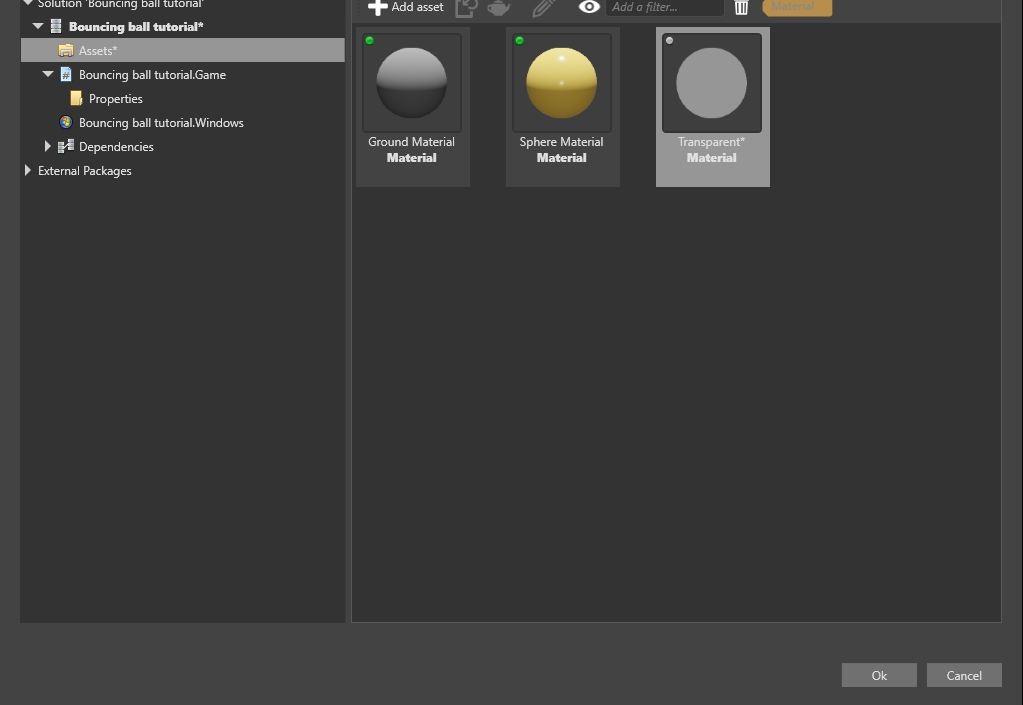Click the green status dot on Sphere Material
Viewport: 1023px width, 705px height.
click(520, 40)
